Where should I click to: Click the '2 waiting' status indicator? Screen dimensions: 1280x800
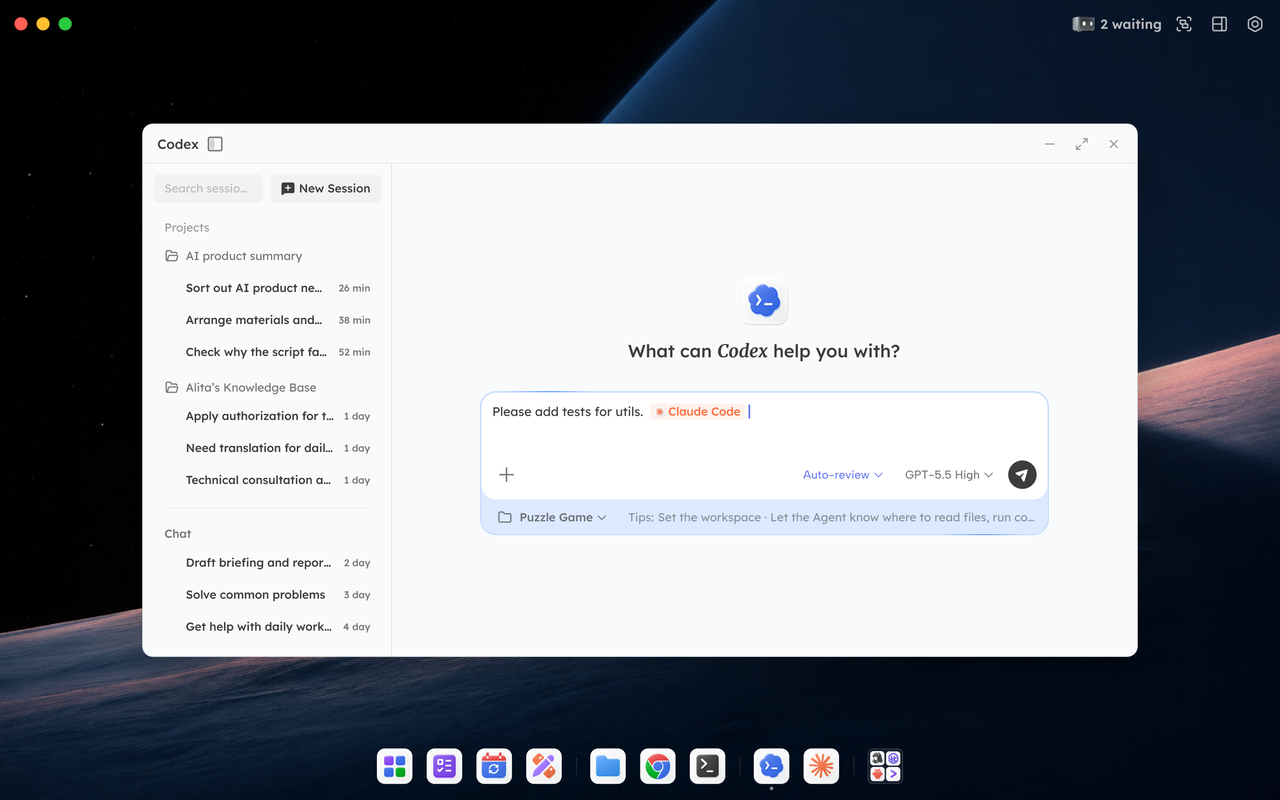[x=1117, y=24]
